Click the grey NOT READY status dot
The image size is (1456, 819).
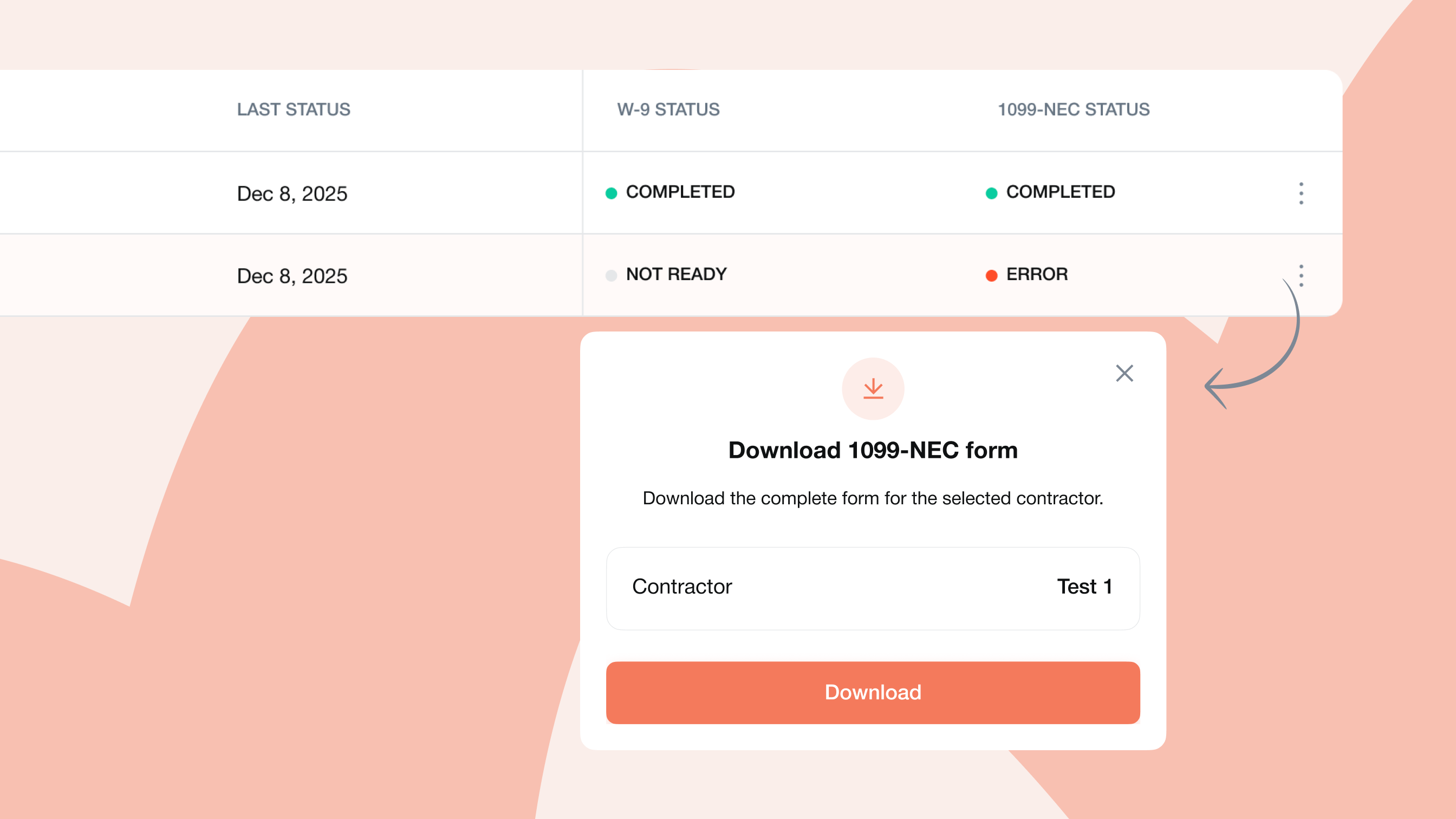pos(611,276)
